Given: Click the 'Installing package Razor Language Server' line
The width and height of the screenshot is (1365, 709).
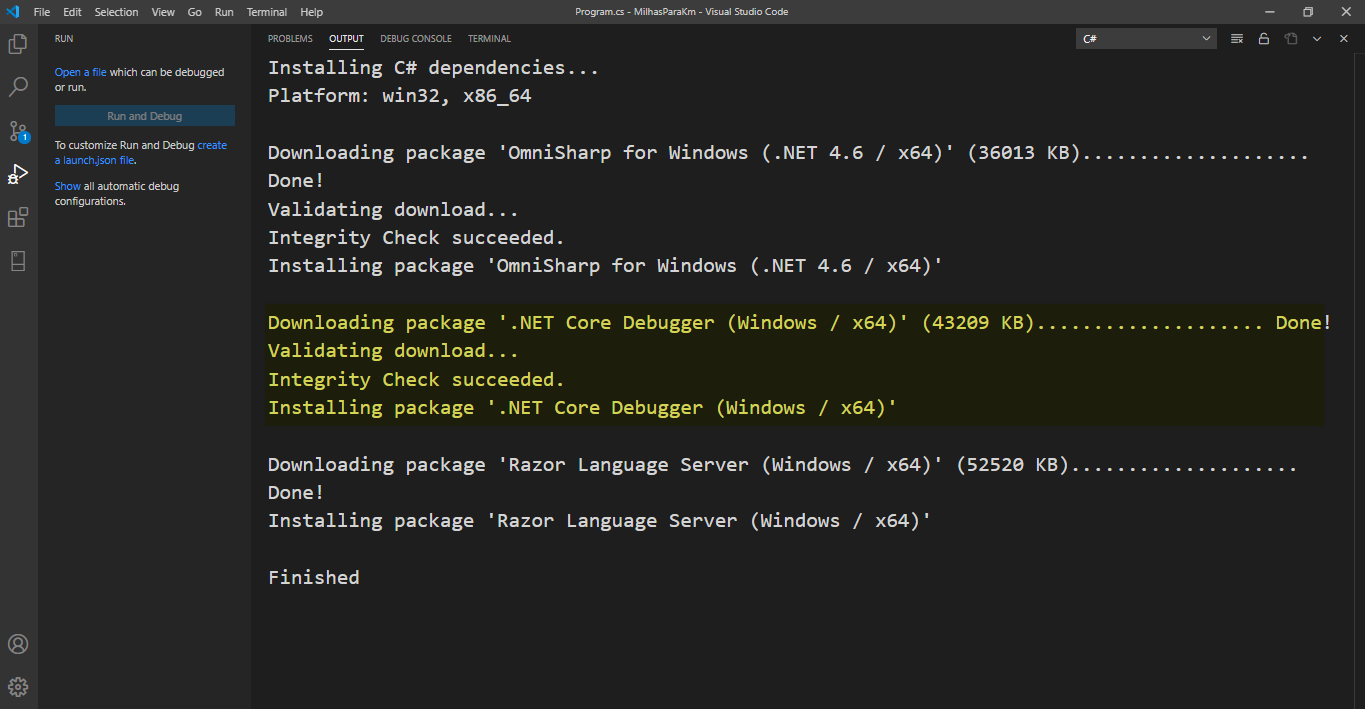Looking at the screenshot, I should tap(600, 520).
